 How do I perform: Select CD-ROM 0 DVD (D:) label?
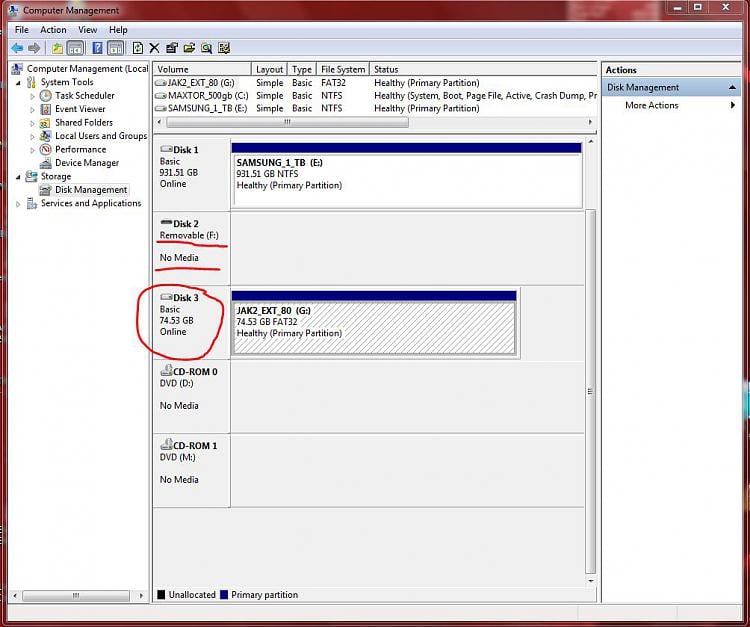click(191, 397)
